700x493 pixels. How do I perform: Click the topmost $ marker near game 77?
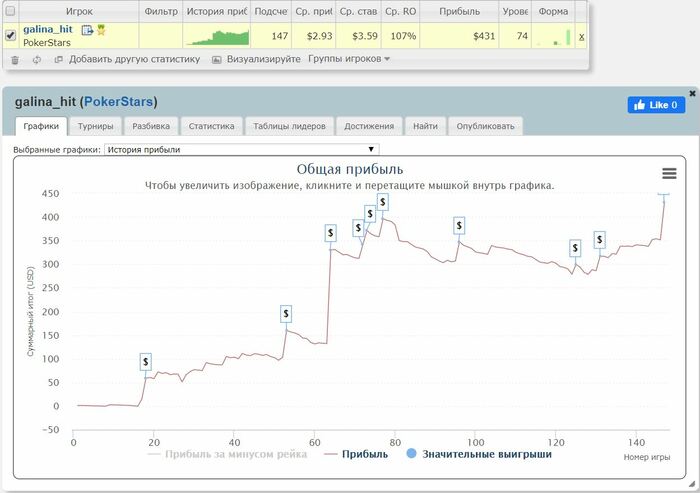pyautogui.click(x=383, y=202)
